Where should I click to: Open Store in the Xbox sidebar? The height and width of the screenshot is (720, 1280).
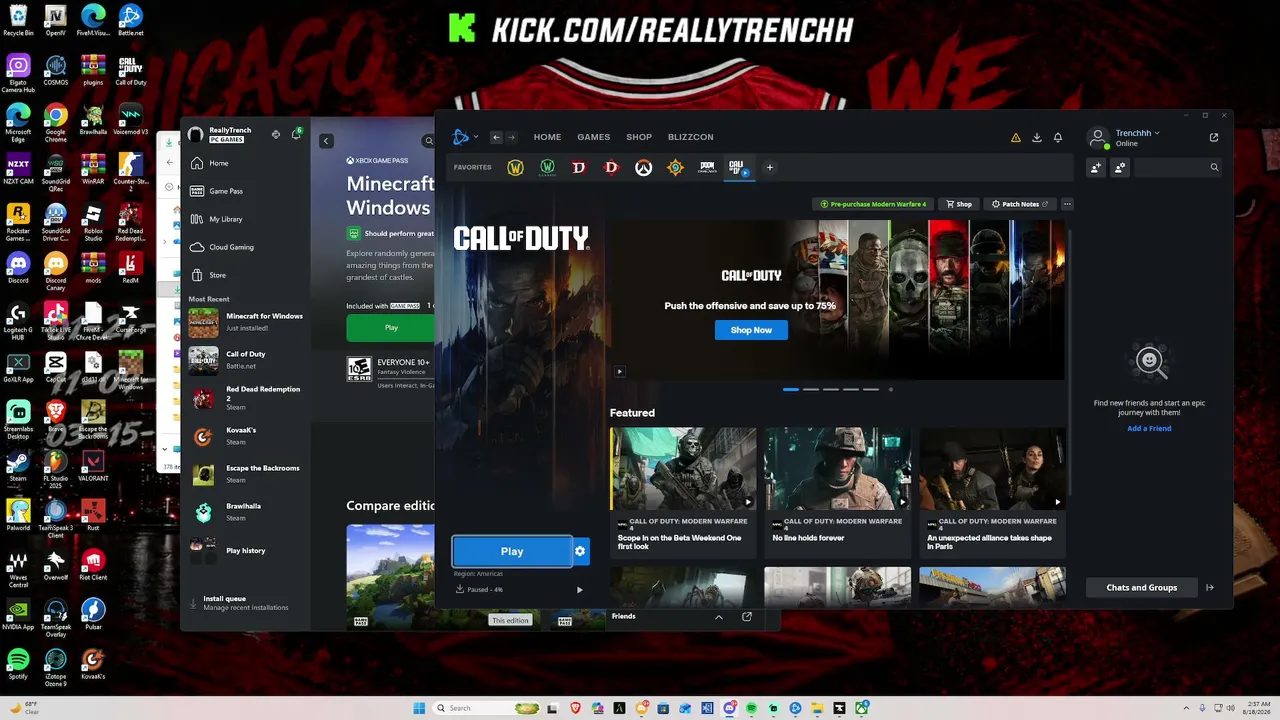[217, 275]
